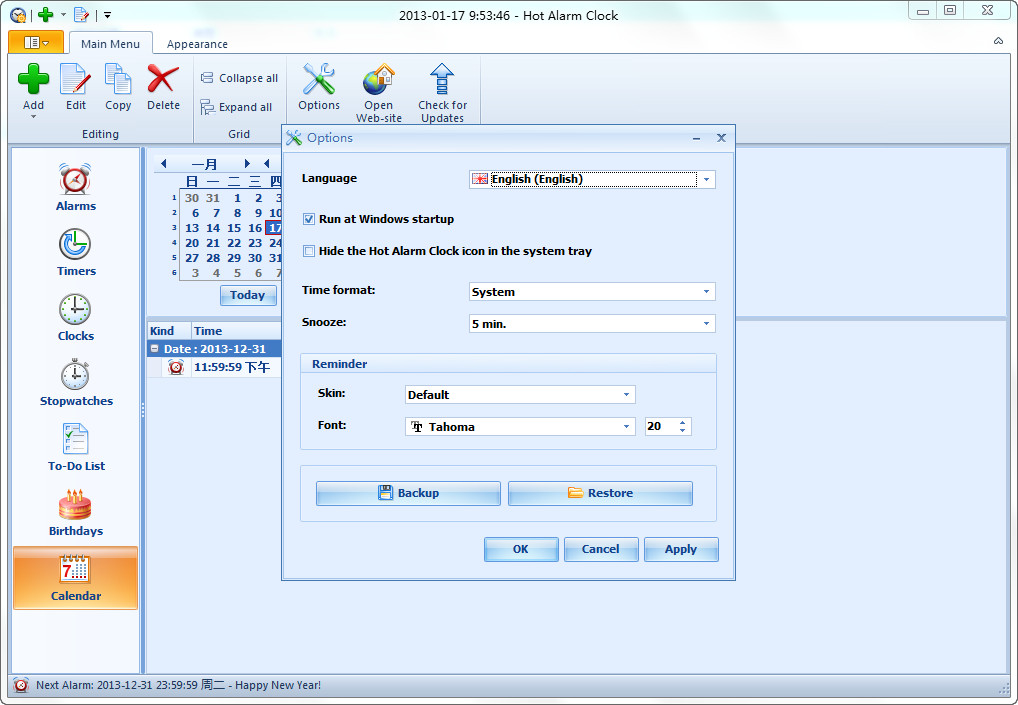This screenshot has height=705, width=1018.
Task: Open the reminder Skin dropdown
Action: (627, 394)
